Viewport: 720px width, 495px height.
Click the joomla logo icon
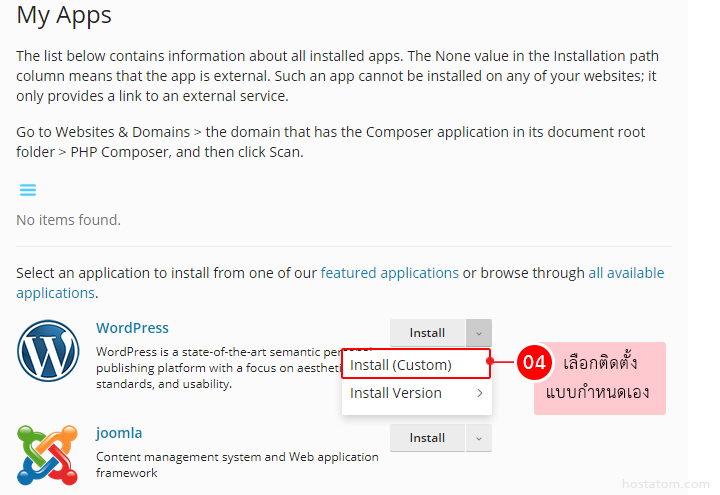click(48, 453)
